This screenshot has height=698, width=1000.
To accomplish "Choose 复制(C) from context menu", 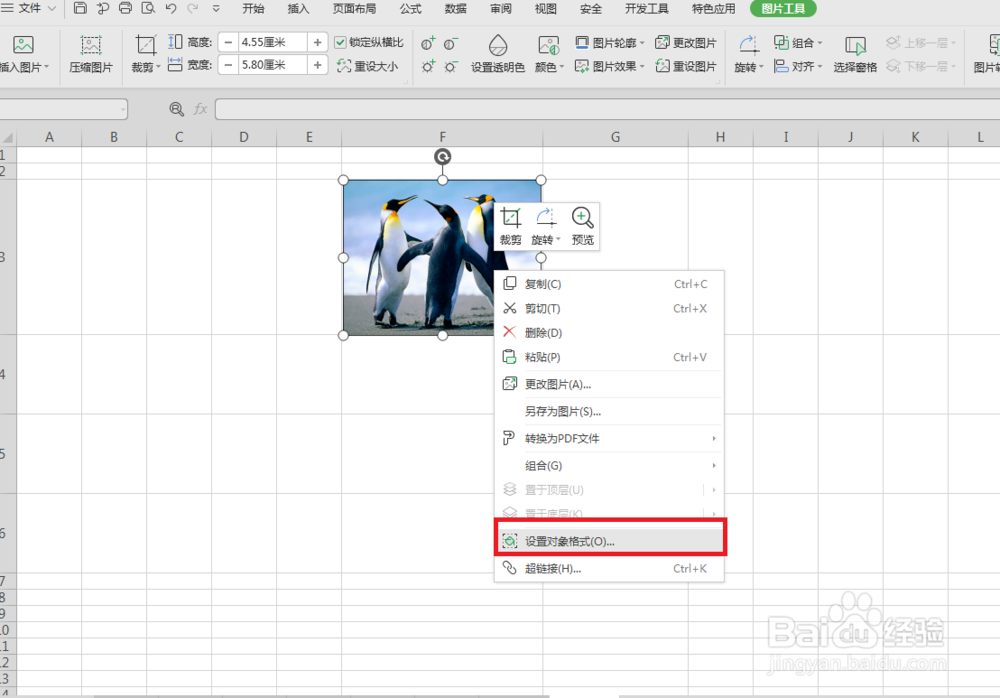I will tap(609, 284).
